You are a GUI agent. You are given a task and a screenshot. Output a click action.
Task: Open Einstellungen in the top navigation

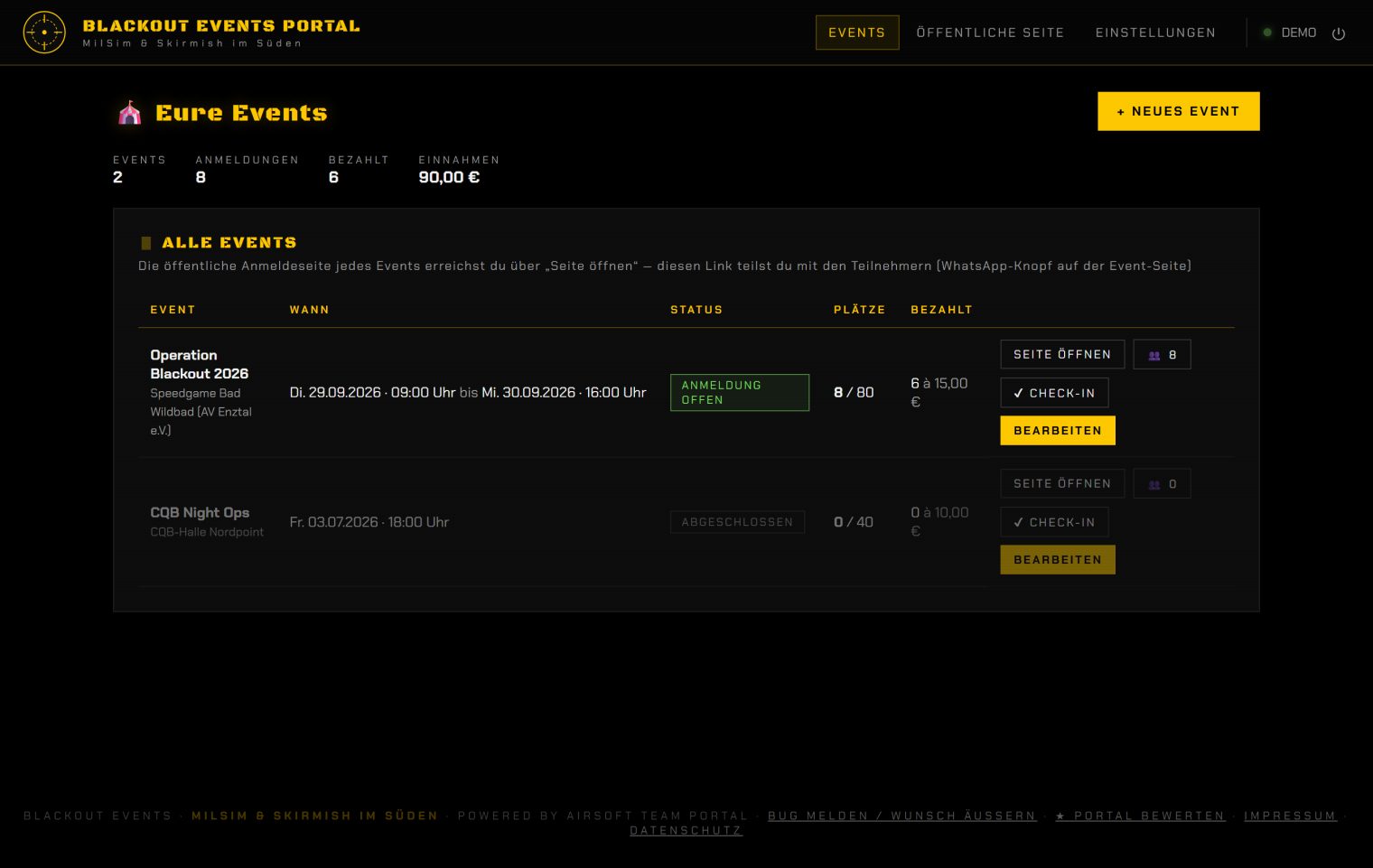pyautogui.click(x=1155, y=33)
